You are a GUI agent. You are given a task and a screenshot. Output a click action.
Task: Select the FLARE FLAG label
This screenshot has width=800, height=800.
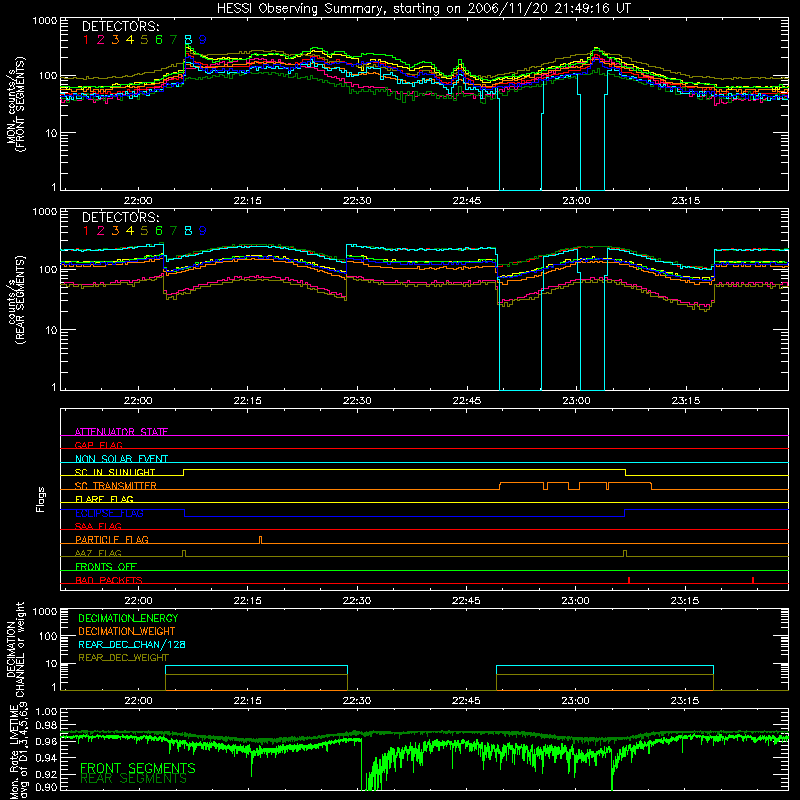pyautogui.click(x=104, y=499)
